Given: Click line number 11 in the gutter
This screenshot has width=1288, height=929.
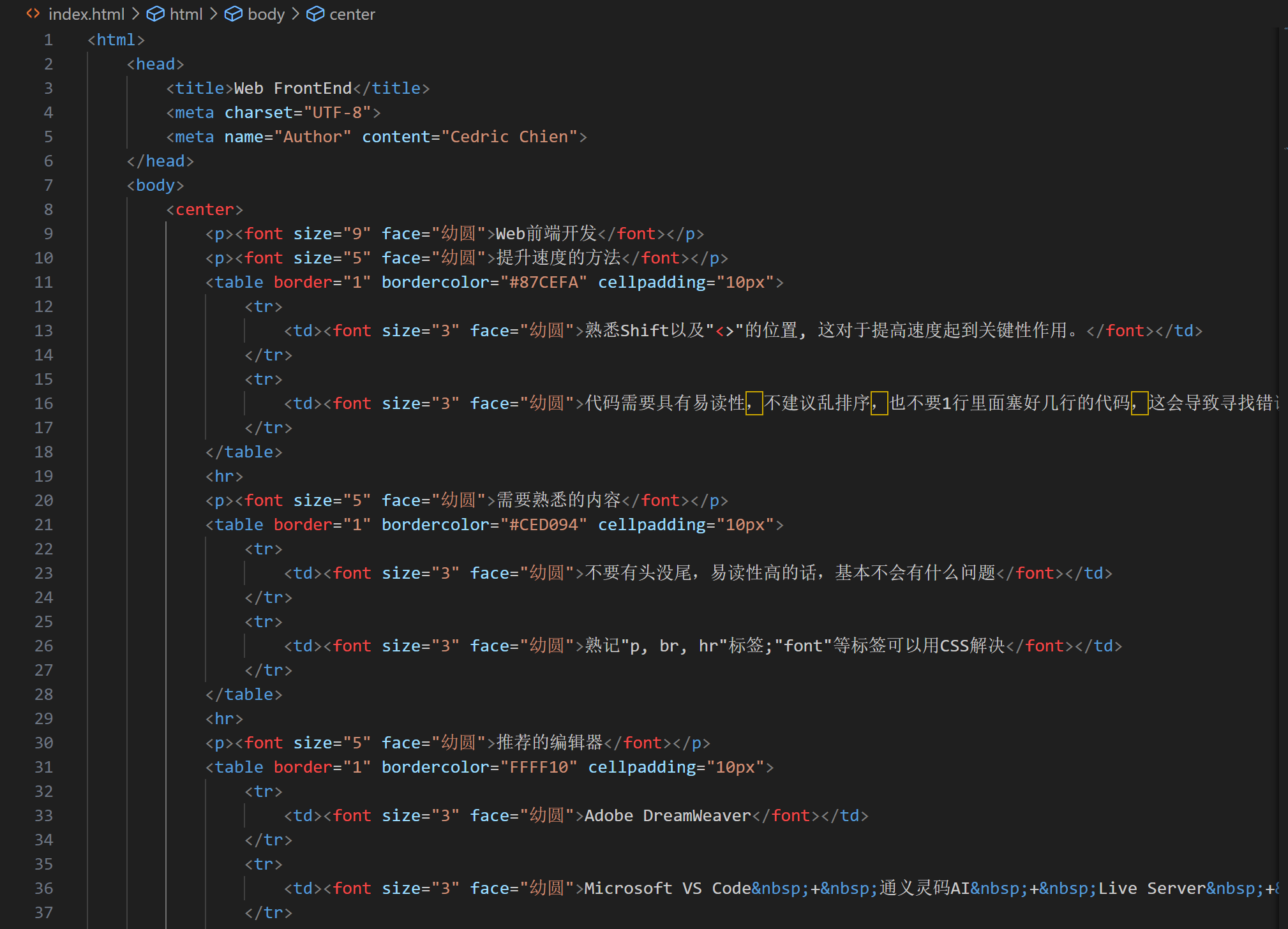Looking at the screenshot, I should [x=43, y=282].
